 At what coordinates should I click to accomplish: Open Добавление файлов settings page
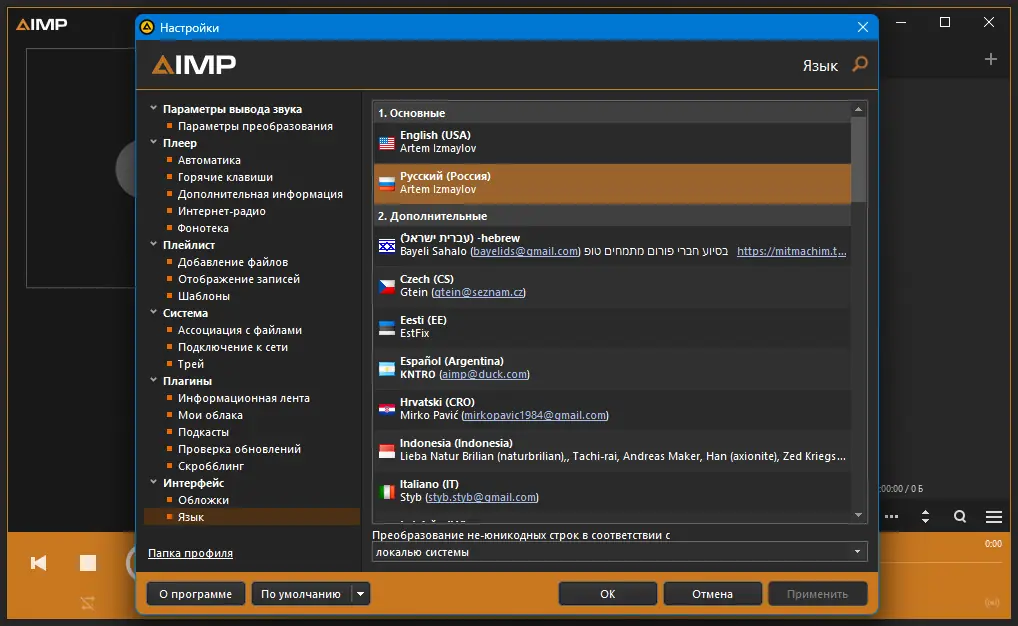(233, 262)
